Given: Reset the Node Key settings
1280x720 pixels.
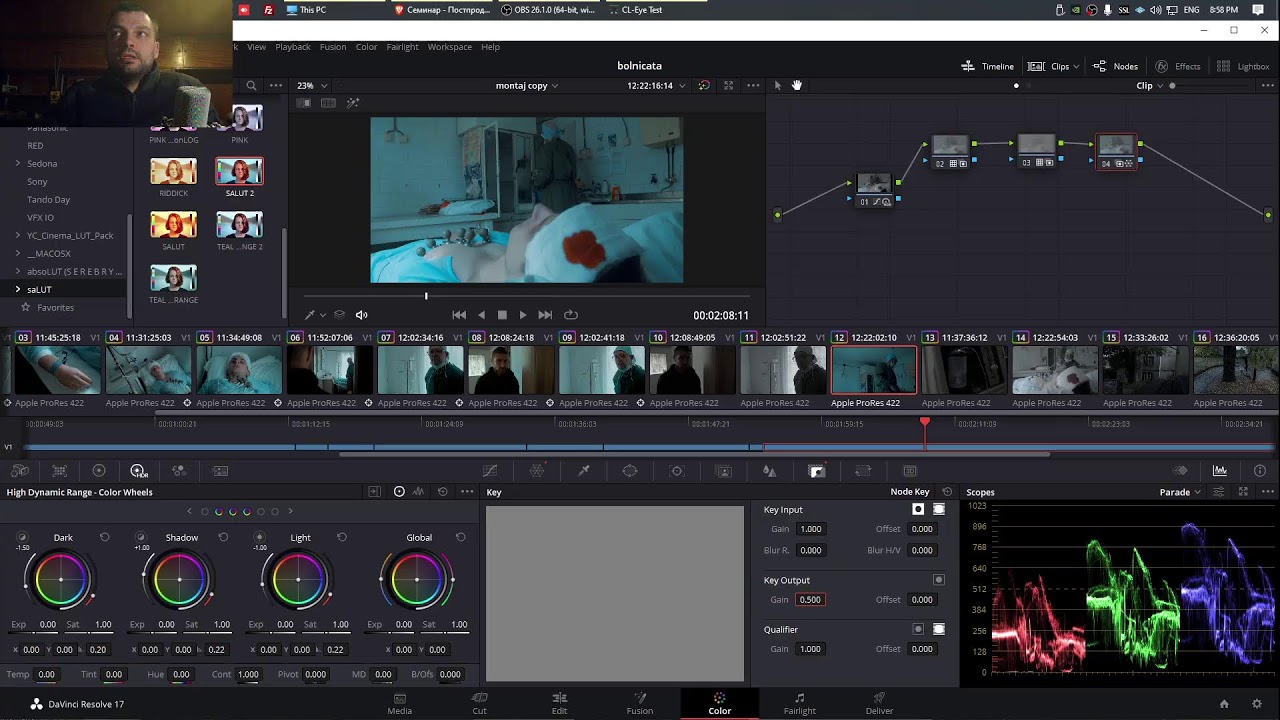Looking at the screenshot, I should pos(947,492).
